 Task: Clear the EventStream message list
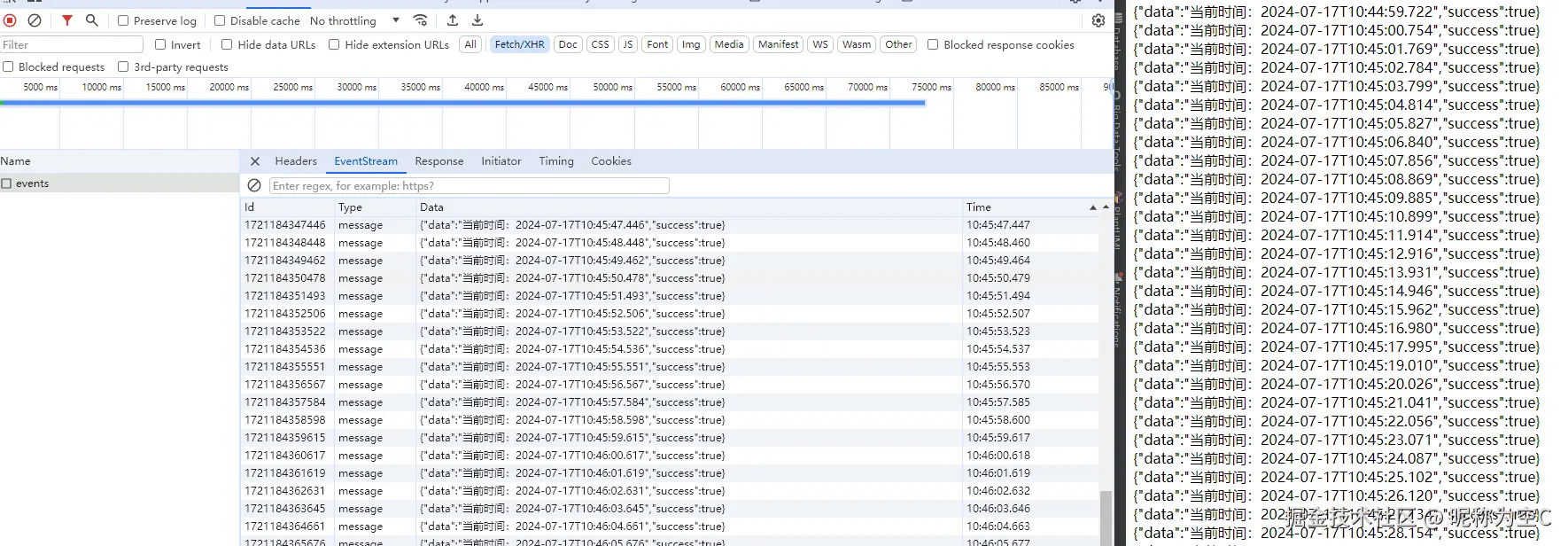coord(254,185)
